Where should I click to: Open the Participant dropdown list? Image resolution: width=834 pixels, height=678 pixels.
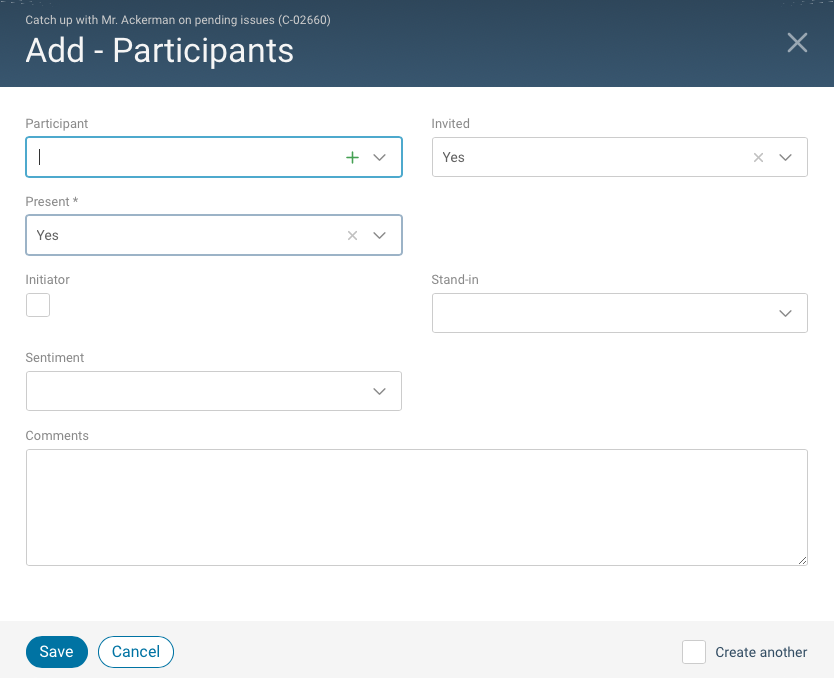[x=380, y=157]
